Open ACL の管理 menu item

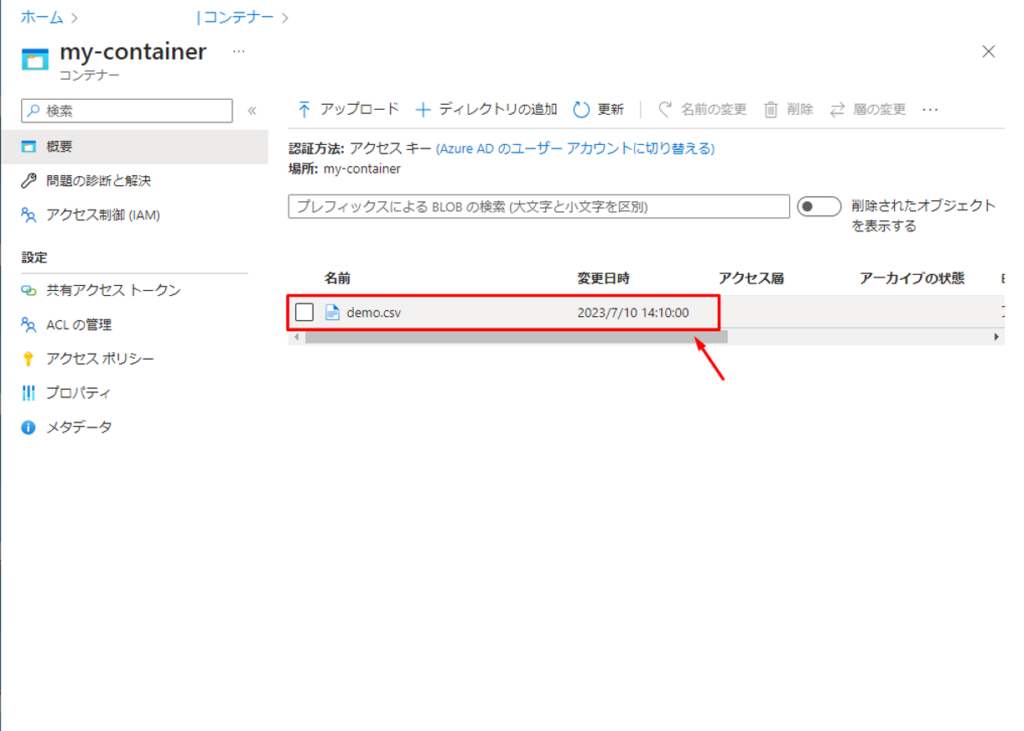tap(135, 324)
